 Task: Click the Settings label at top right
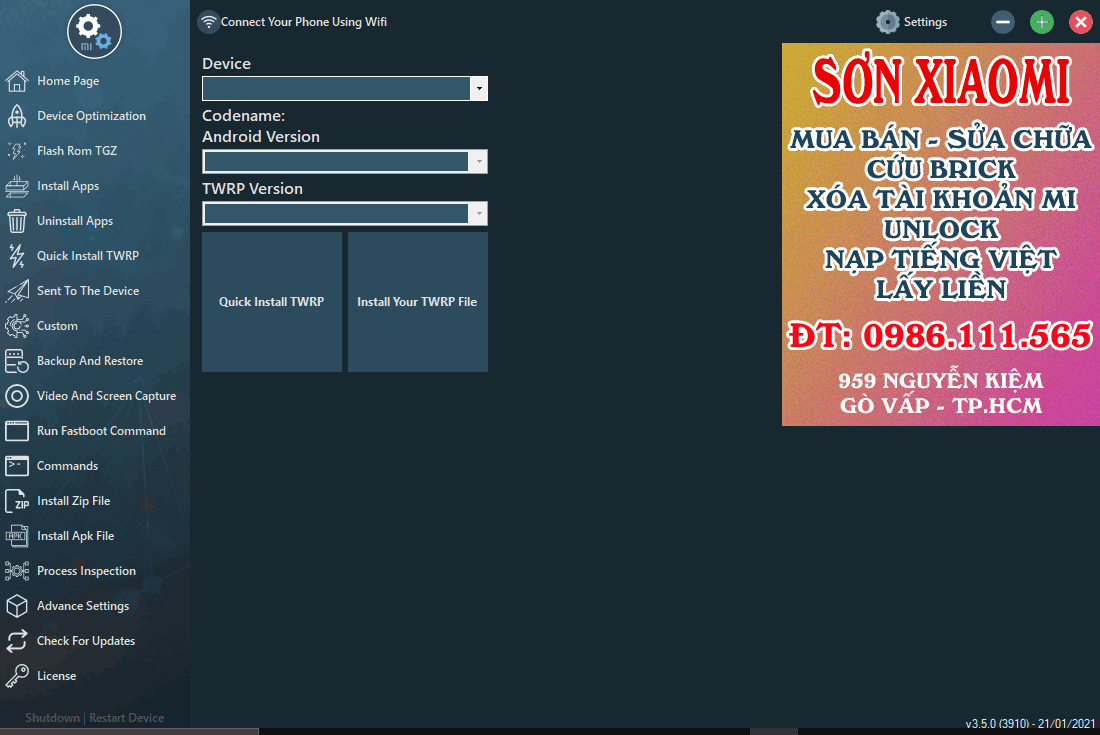pos(925,22)
